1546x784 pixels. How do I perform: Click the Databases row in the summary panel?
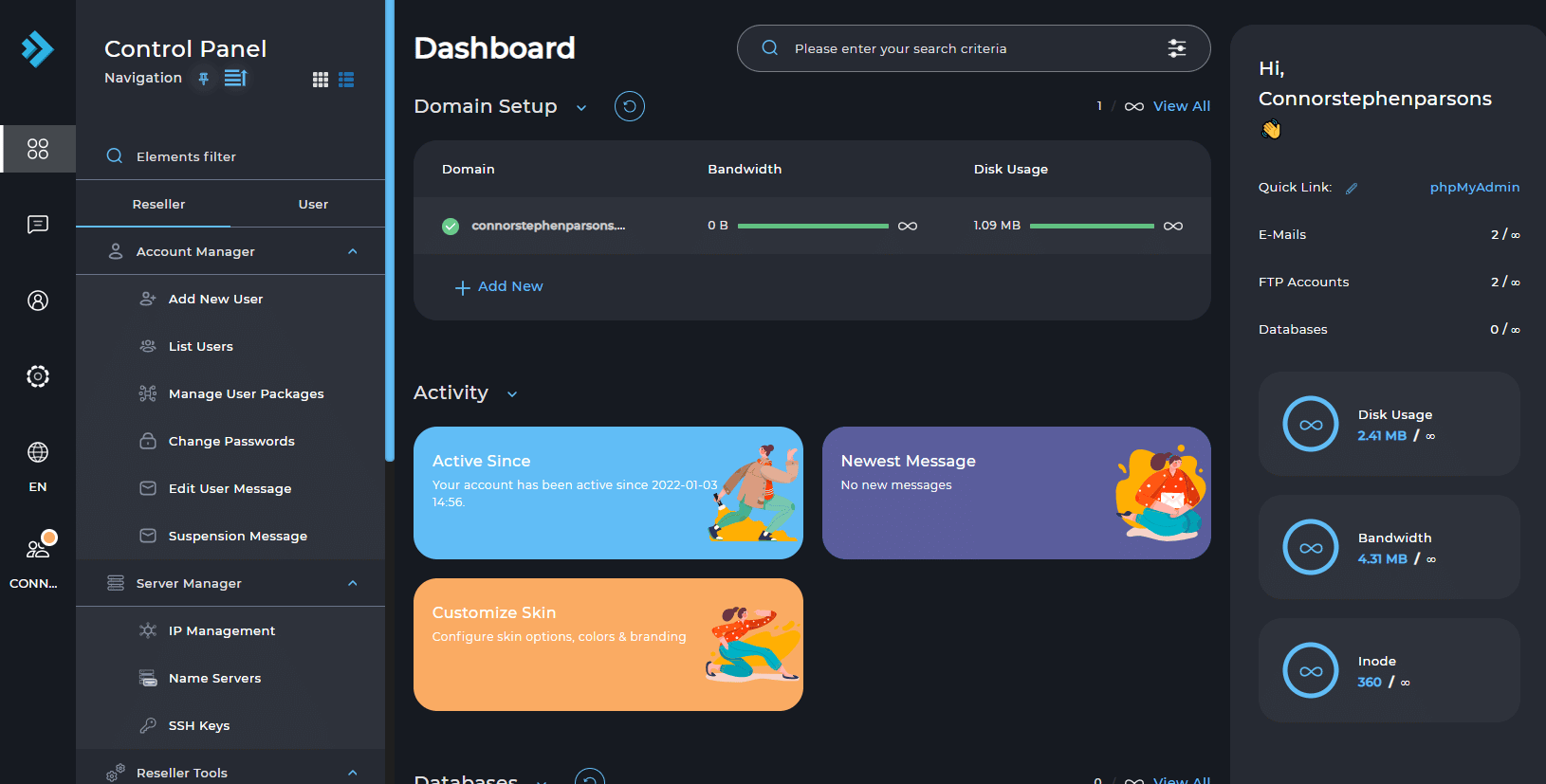[1390, 329]
